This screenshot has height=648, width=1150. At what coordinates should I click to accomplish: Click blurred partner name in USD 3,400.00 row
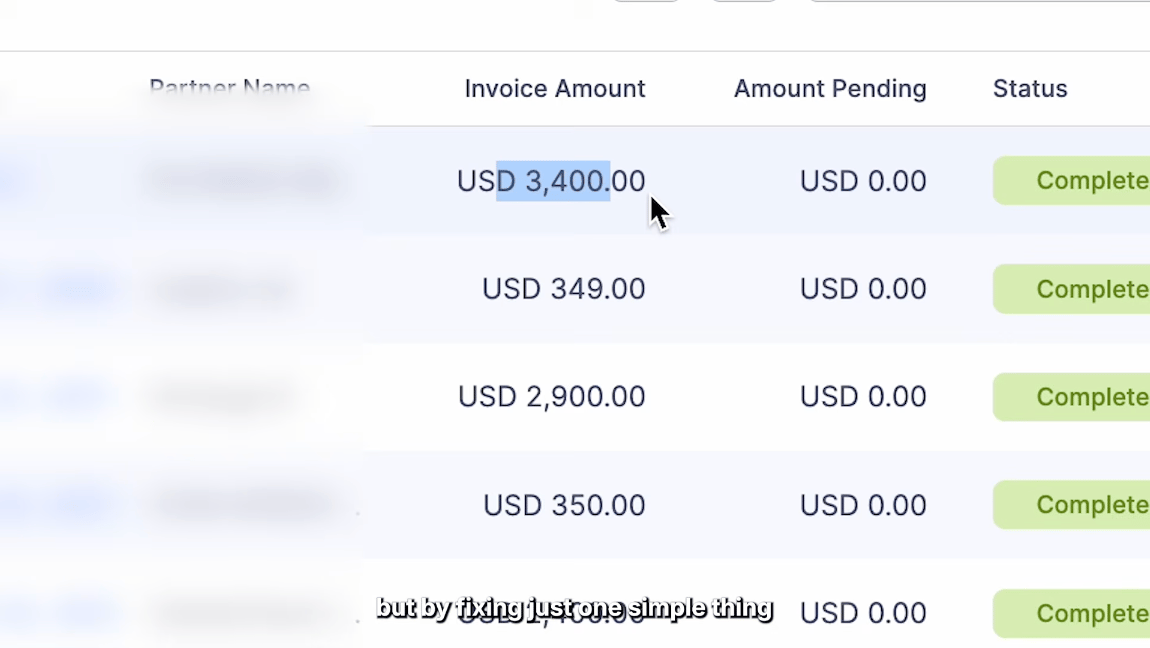pyautogui.click(x=242, y=181)
